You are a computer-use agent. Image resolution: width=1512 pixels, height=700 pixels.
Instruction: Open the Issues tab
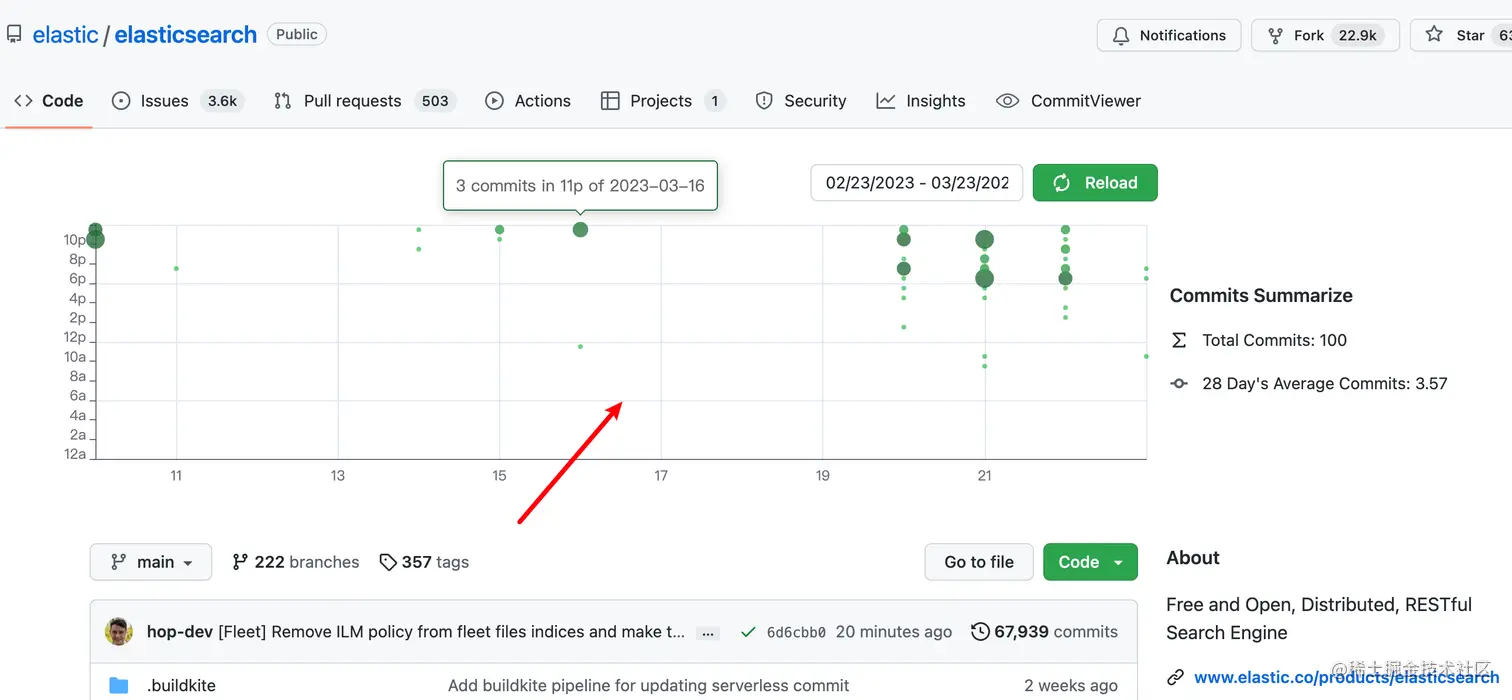click(178, 101)
